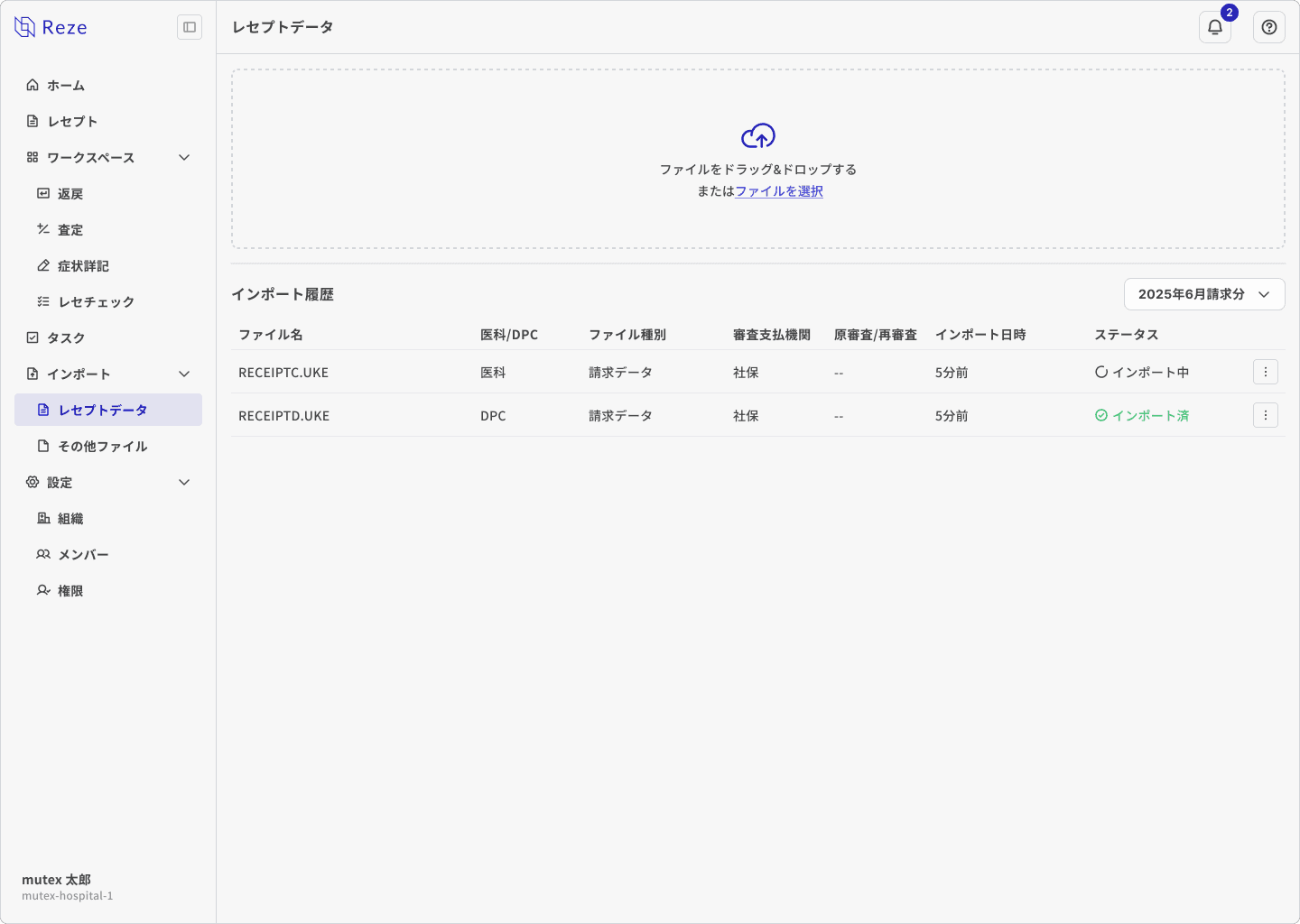Viewport: 1300px width, 924px height.
Task: Collapse the sidebar with the panel toggle
Action: [x=189, y=27]
